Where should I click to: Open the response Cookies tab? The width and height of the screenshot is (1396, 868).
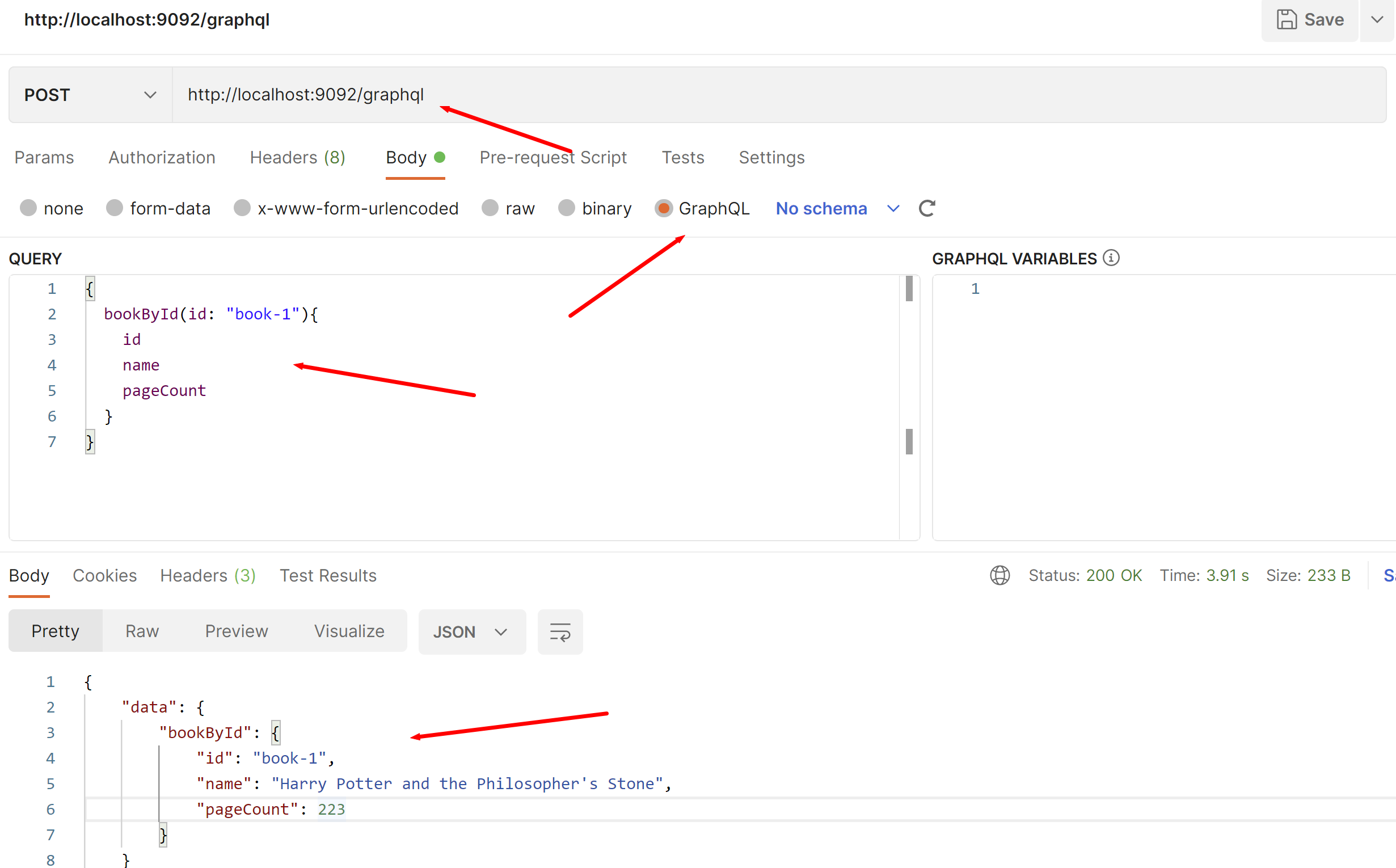[104, 575]
